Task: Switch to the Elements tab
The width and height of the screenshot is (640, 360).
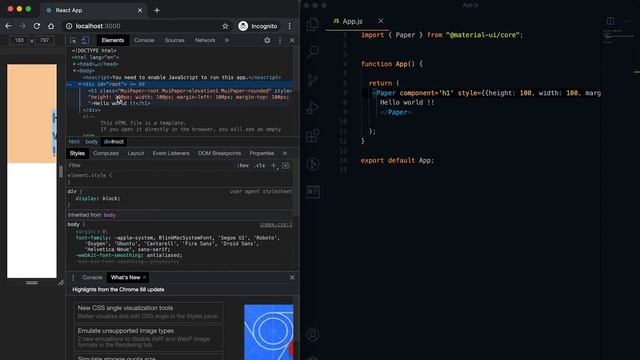Action: 113,40
